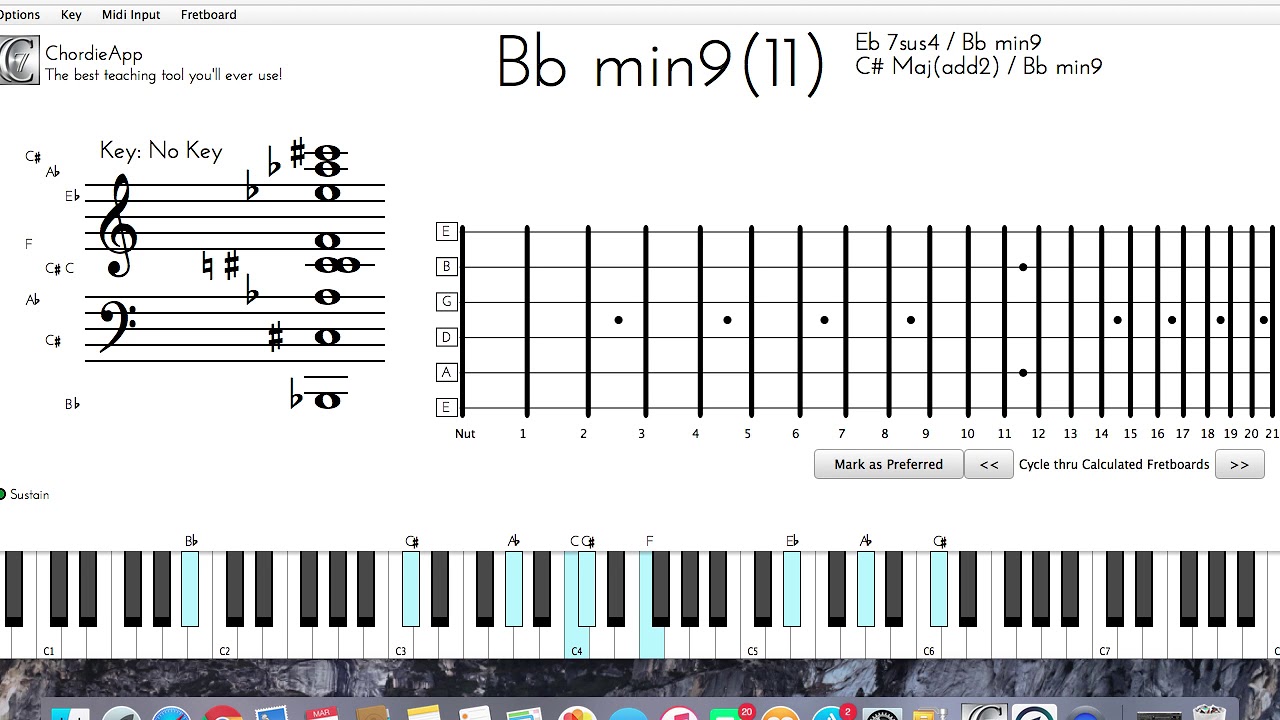Screen dimensions: 1280x720
Task: Open the Midi Input menu
Action: tap(131, 14)
